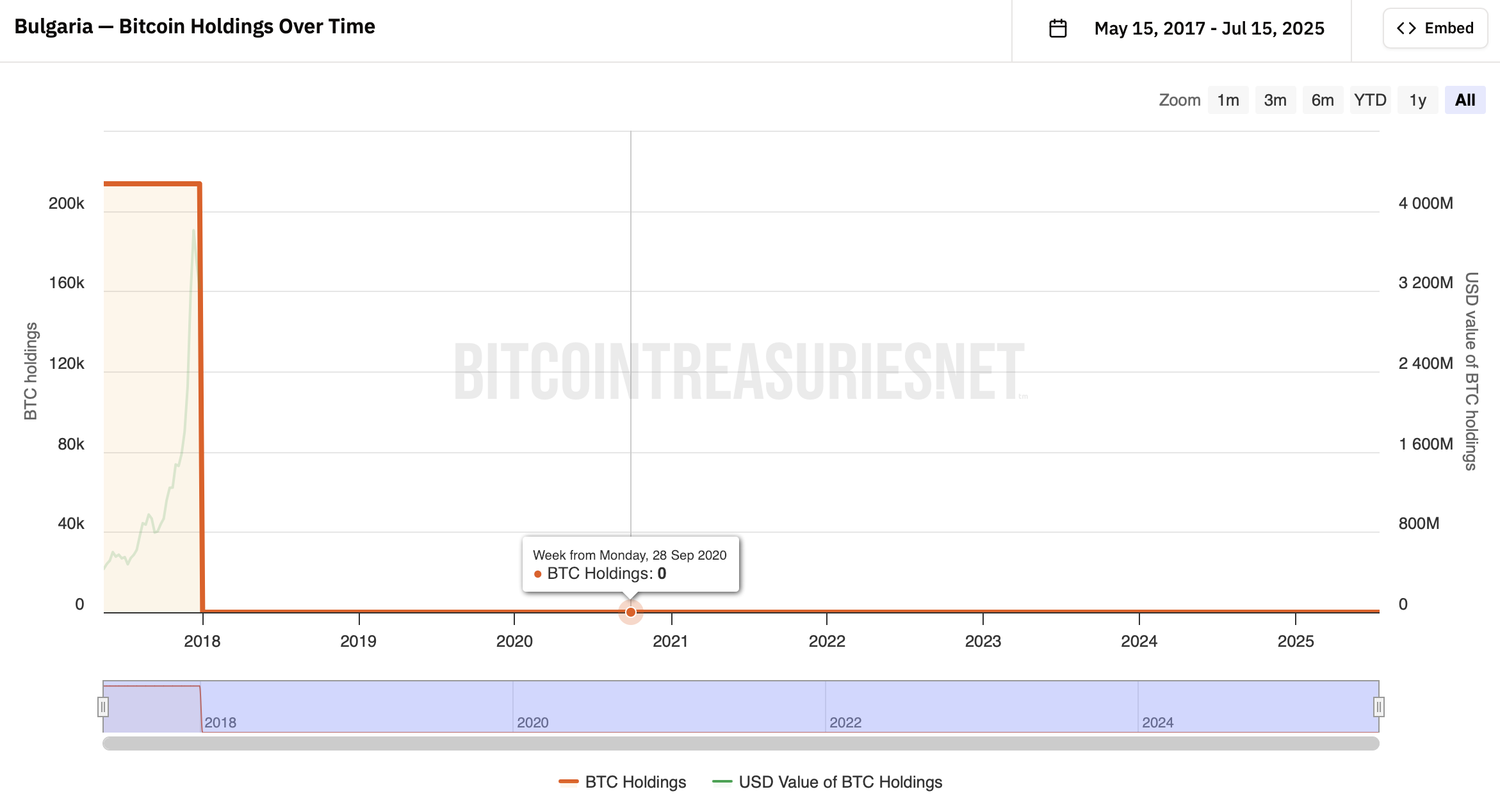Click the orange data point marker on chart
Screen dimensions: 1500x812
pos(631,612)
